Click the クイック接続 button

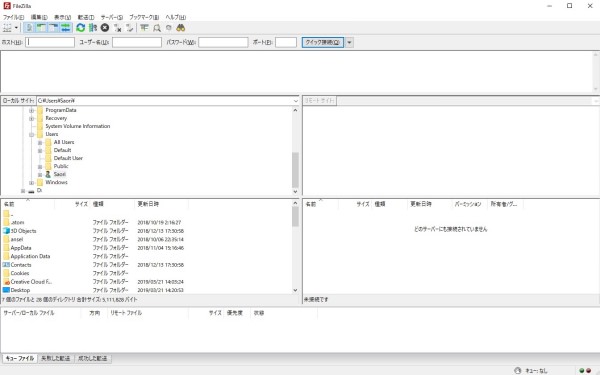pyautogui.click(x=323, y=42)
